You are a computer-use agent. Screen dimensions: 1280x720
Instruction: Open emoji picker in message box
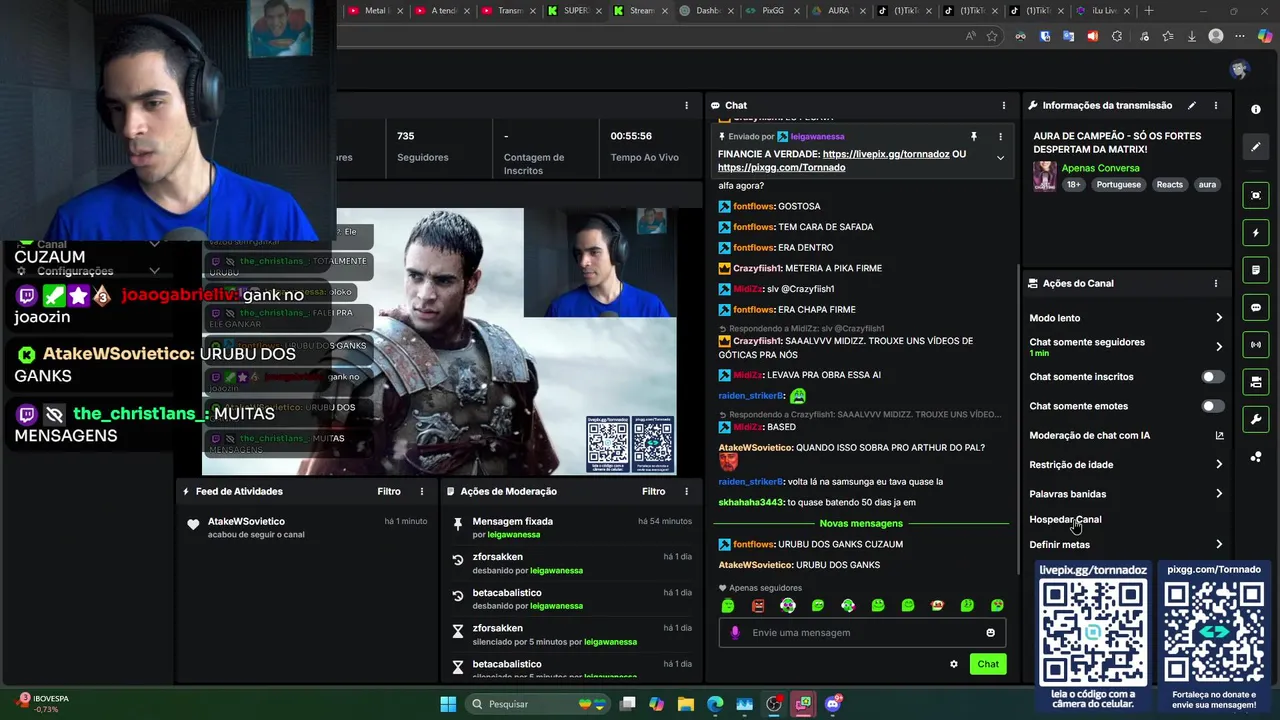(x=991, y=633)
